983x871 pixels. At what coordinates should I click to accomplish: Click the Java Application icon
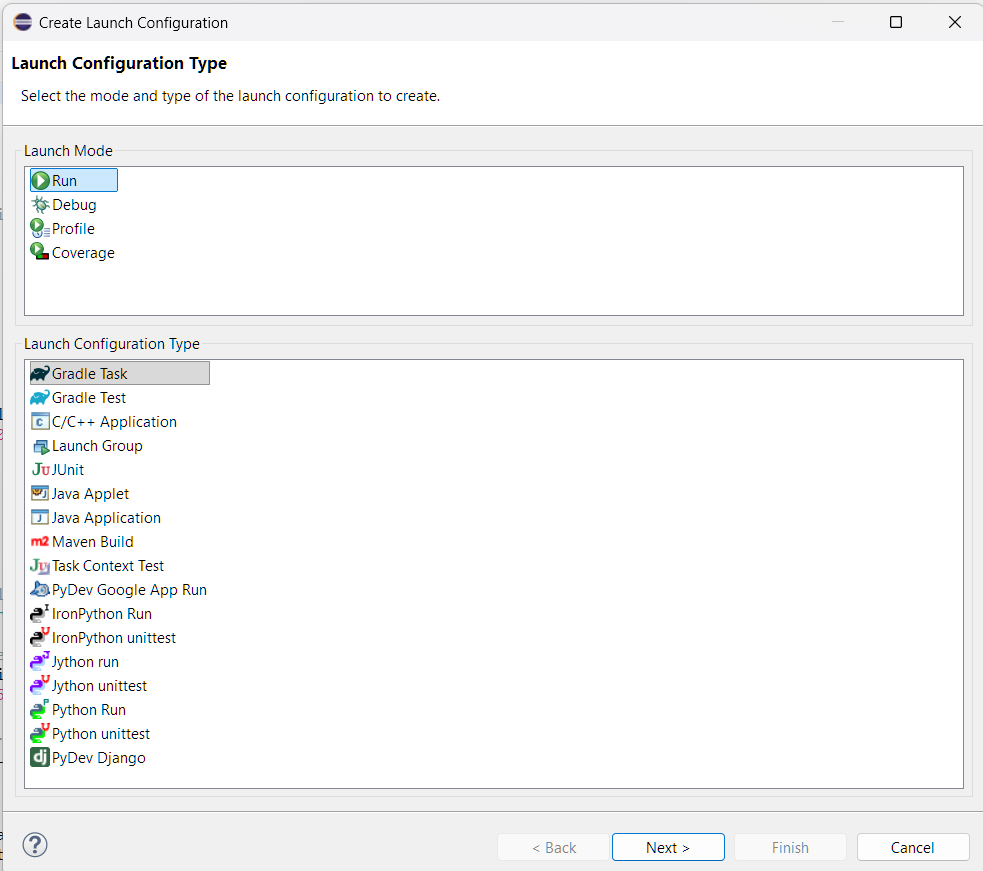pos(40,518)
